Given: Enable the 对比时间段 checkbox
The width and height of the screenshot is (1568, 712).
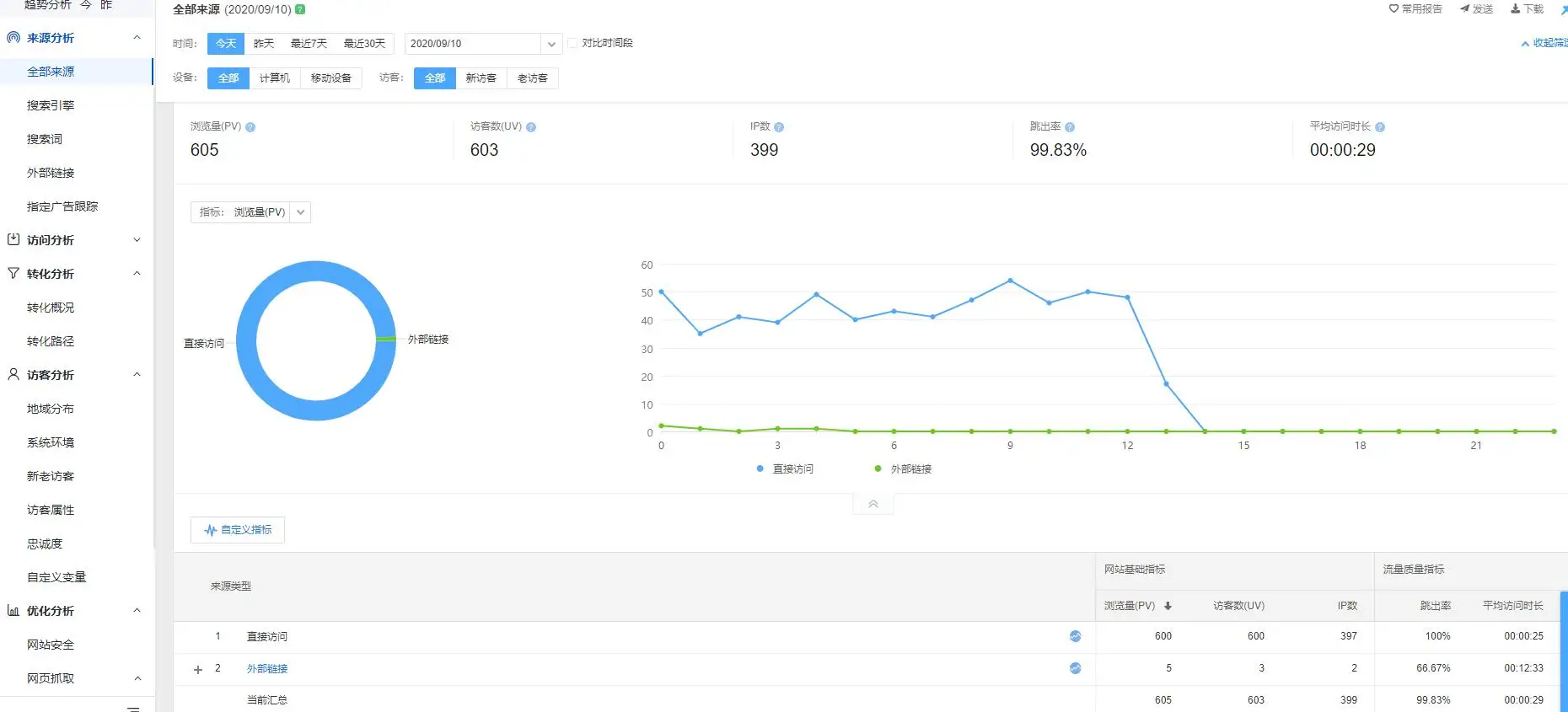Looking at the screenshot, I should click(573, 43).
